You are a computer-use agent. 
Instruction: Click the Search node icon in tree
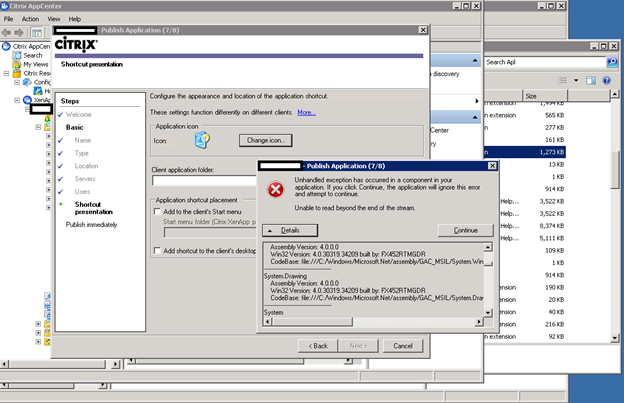(x=17, y=55)
